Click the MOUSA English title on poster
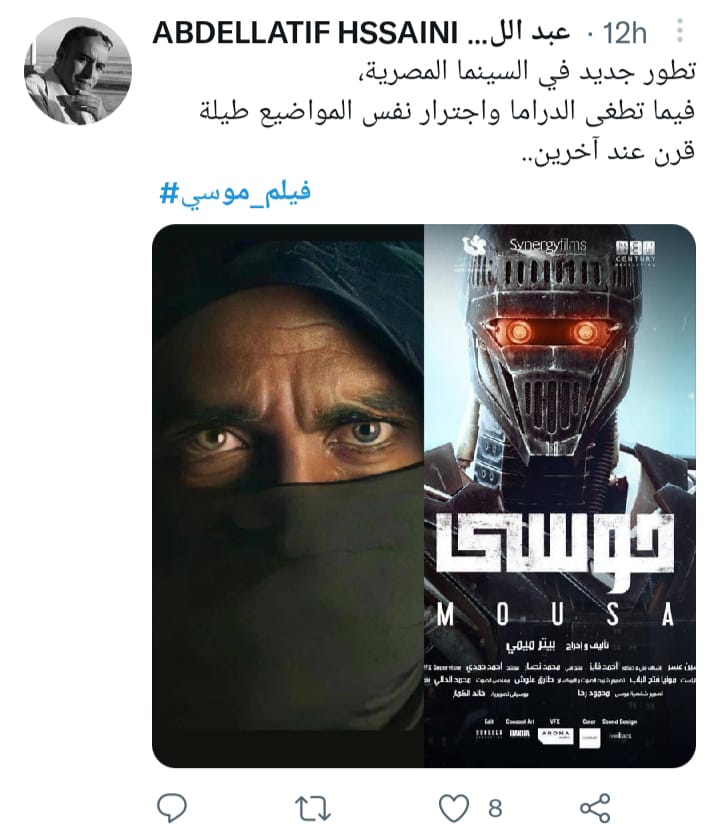720x837 pixels. coord(555,615)
